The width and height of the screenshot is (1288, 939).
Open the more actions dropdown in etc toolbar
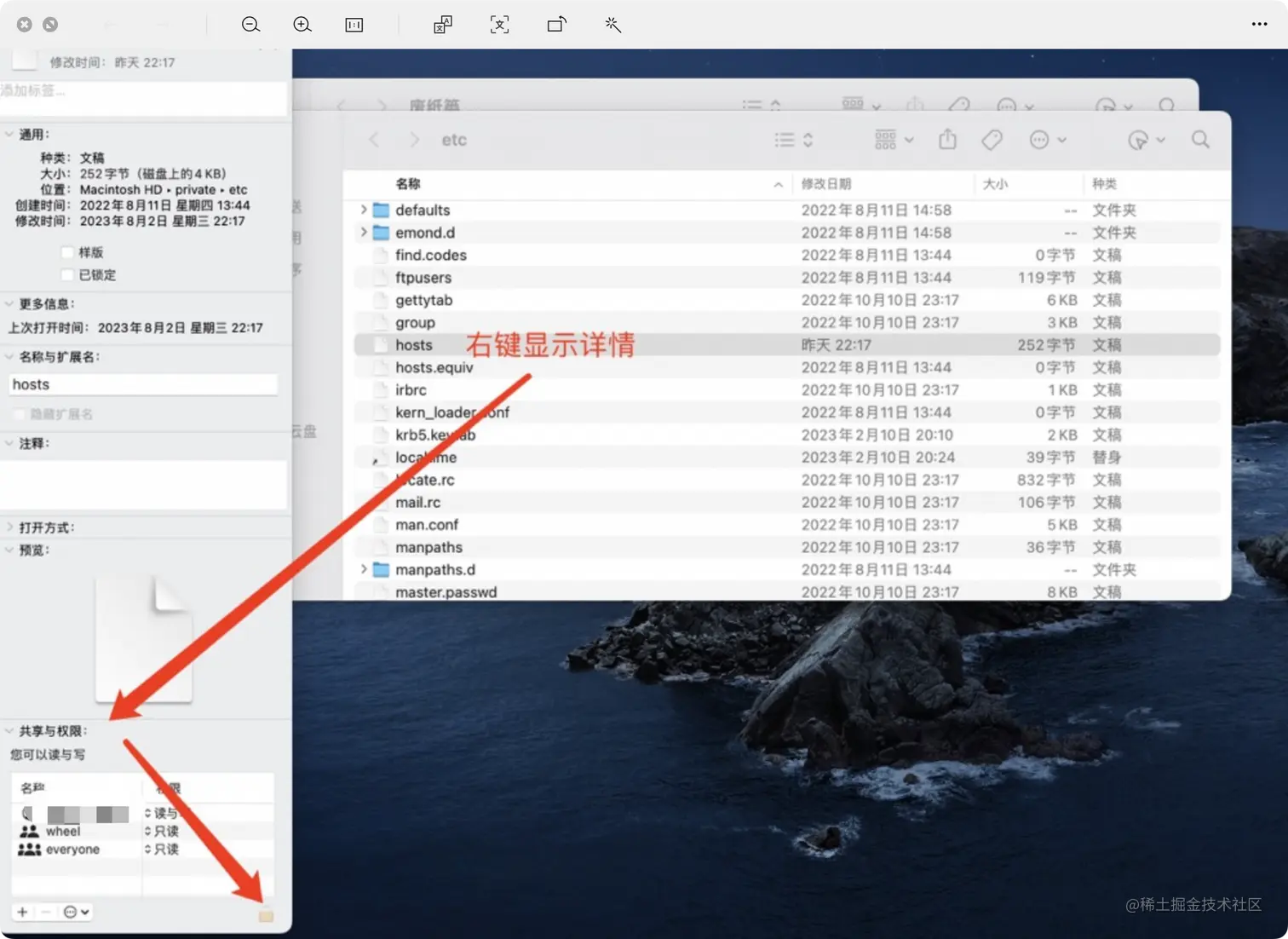coord(1048,140)
